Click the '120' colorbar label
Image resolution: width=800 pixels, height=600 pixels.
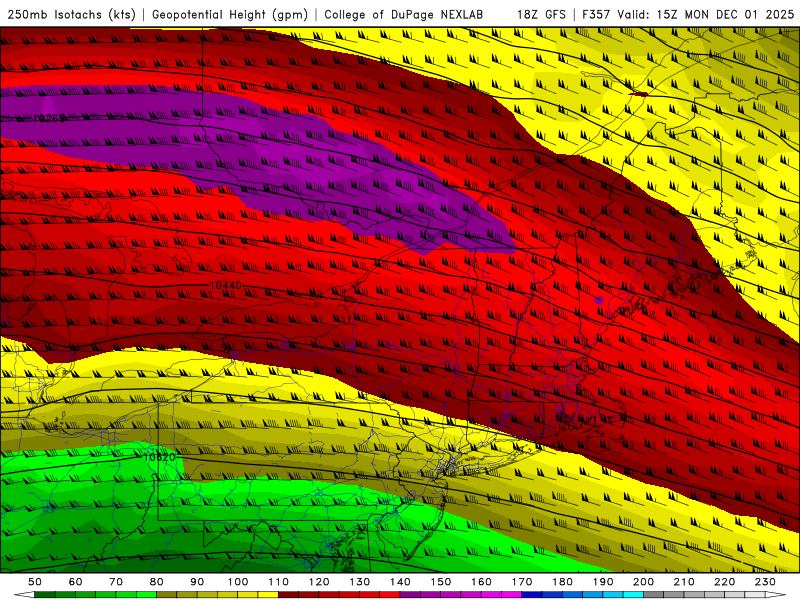tap(319, 582)
